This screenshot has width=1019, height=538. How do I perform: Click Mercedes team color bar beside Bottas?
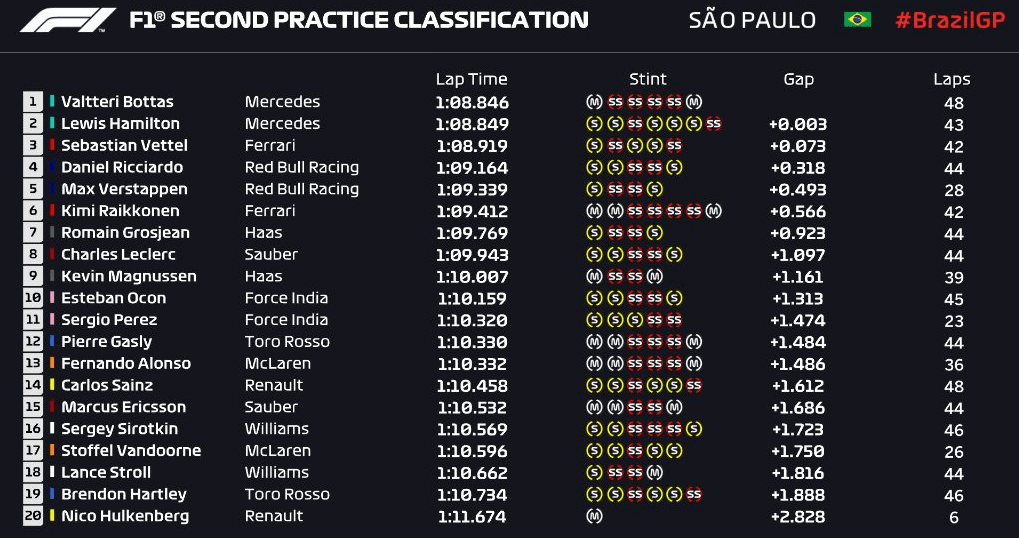[x=52, y=102]
